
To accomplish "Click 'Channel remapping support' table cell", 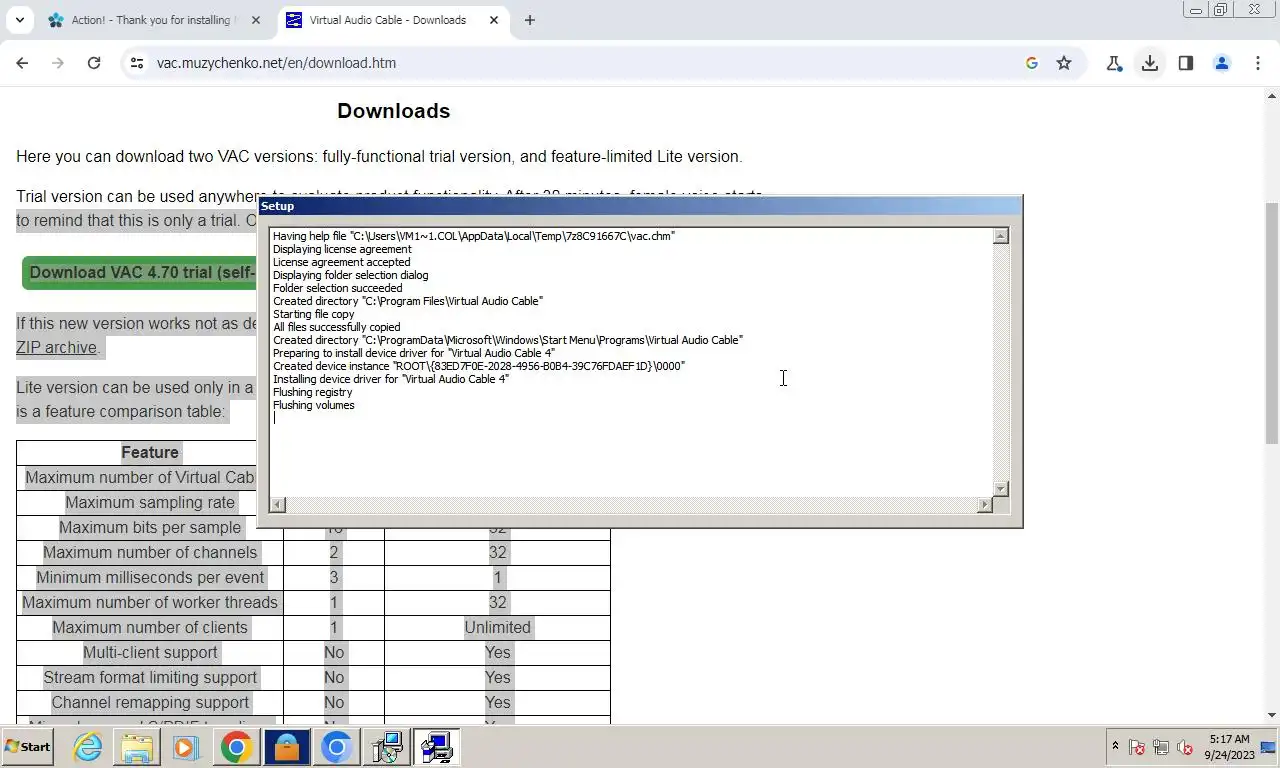I will point(150,702).
